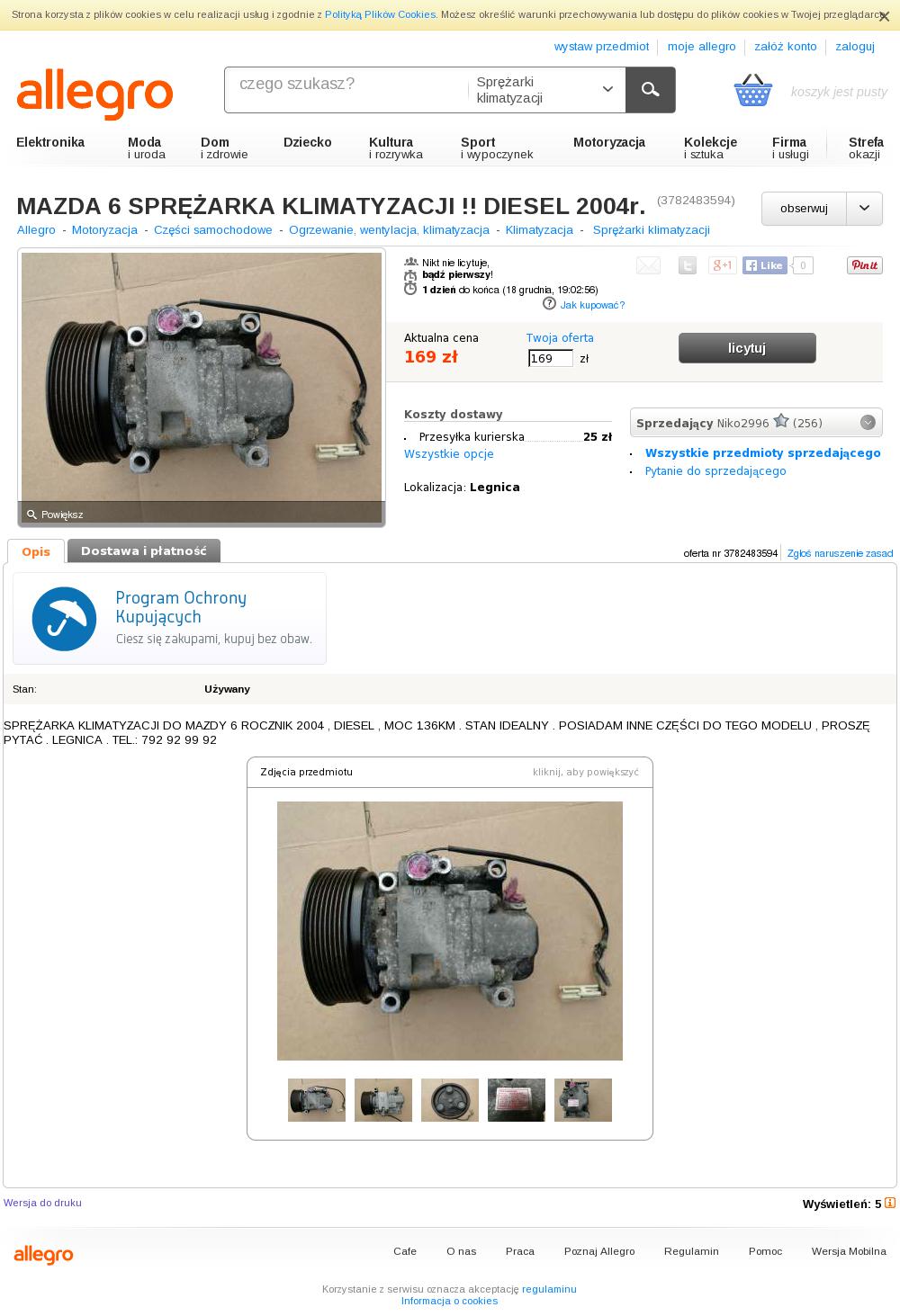The width and height of the screenshot is (900, 1316).
Task: Expand the seller Niko2996 details panel
Action: click(x=868, y=423)
